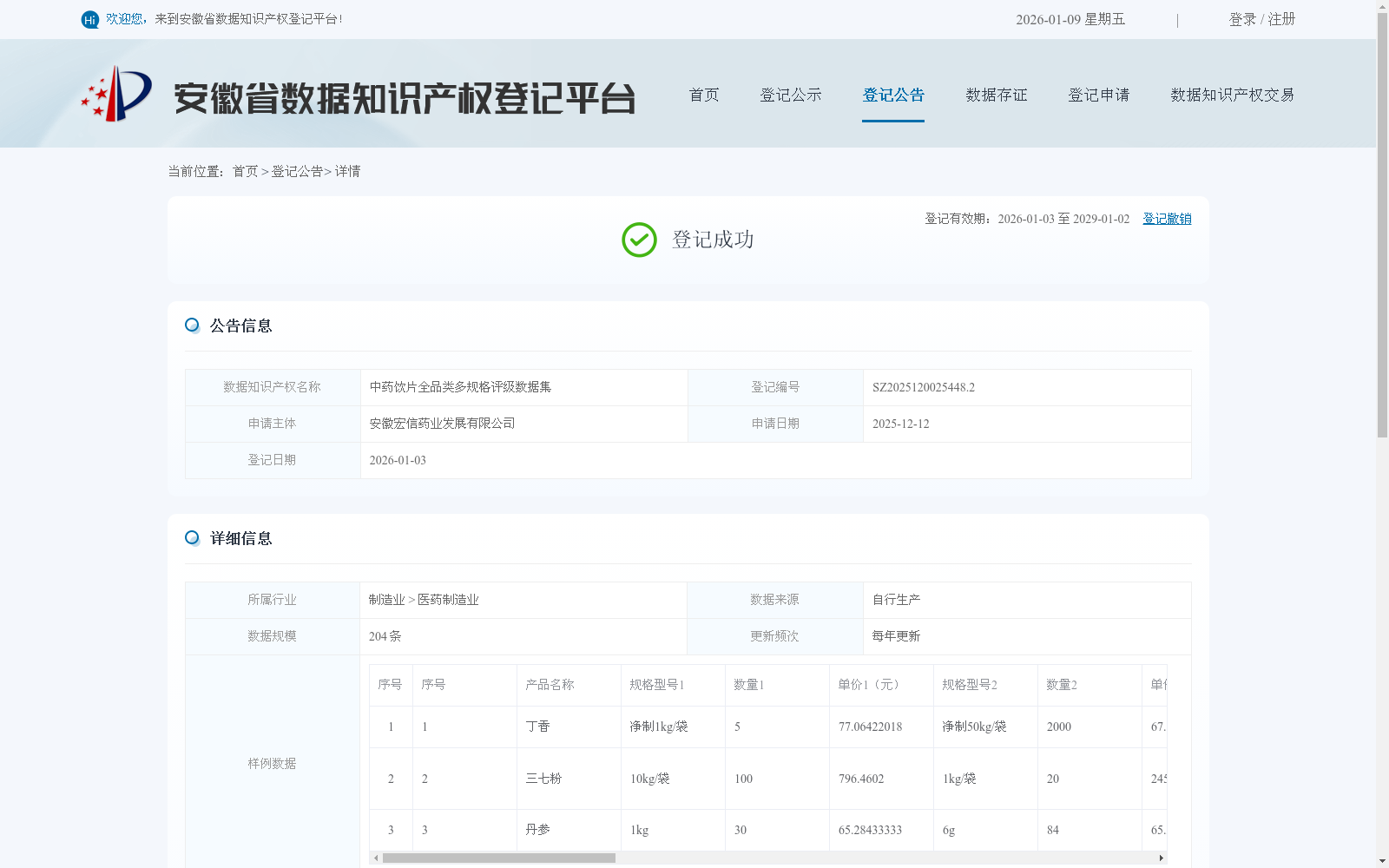Screen dimensions: 1389x868
Task: Click breadcrumb 首页 link
Action: 245,171
